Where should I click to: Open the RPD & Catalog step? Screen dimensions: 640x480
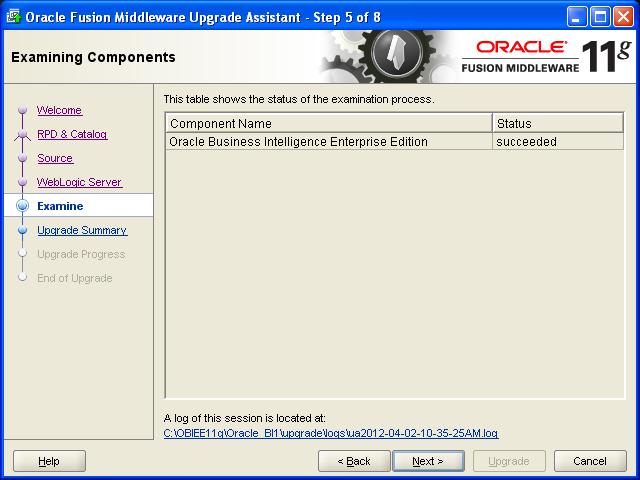[72, 134]
